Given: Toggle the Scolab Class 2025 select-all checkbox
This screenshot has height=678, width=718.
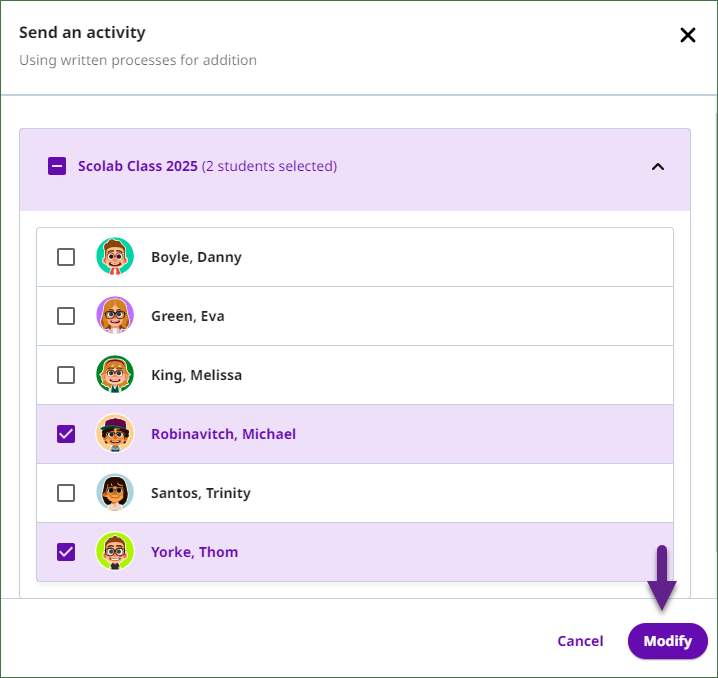Looking at the screenshot, I should point(57,166).
